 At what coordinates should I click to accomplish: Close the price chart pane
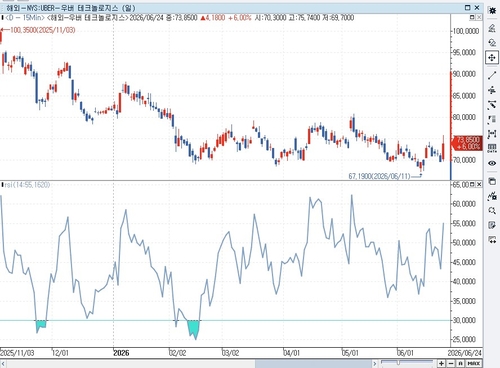pos(479,17)
